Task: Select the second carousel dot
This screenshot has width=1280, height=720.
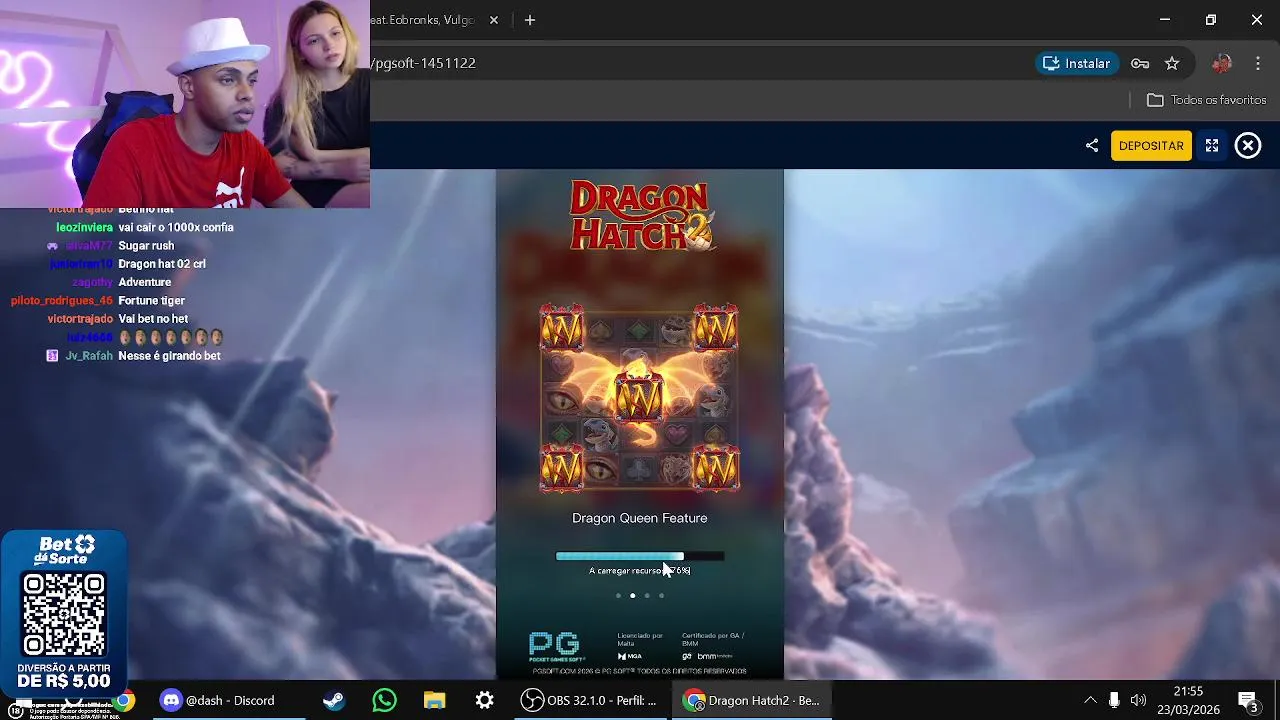Action: pos(632,596)
